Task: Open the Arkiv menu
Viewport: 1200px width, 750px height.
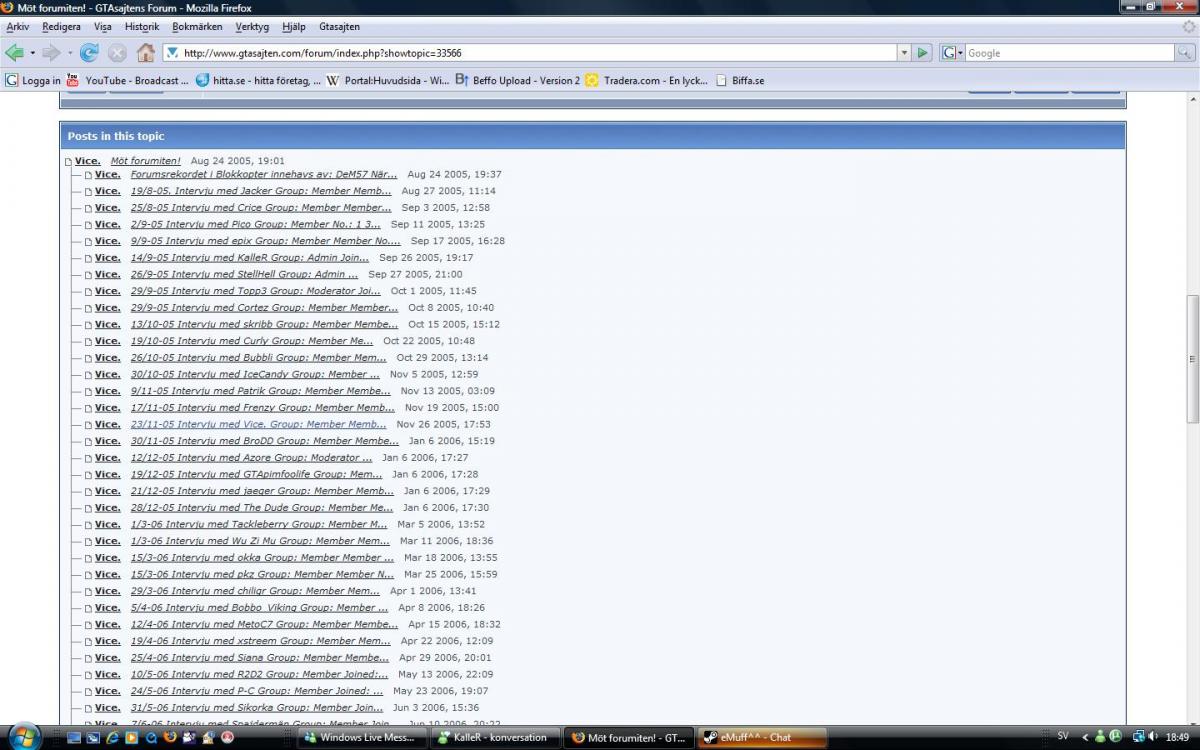Action: tap(17, 27)
